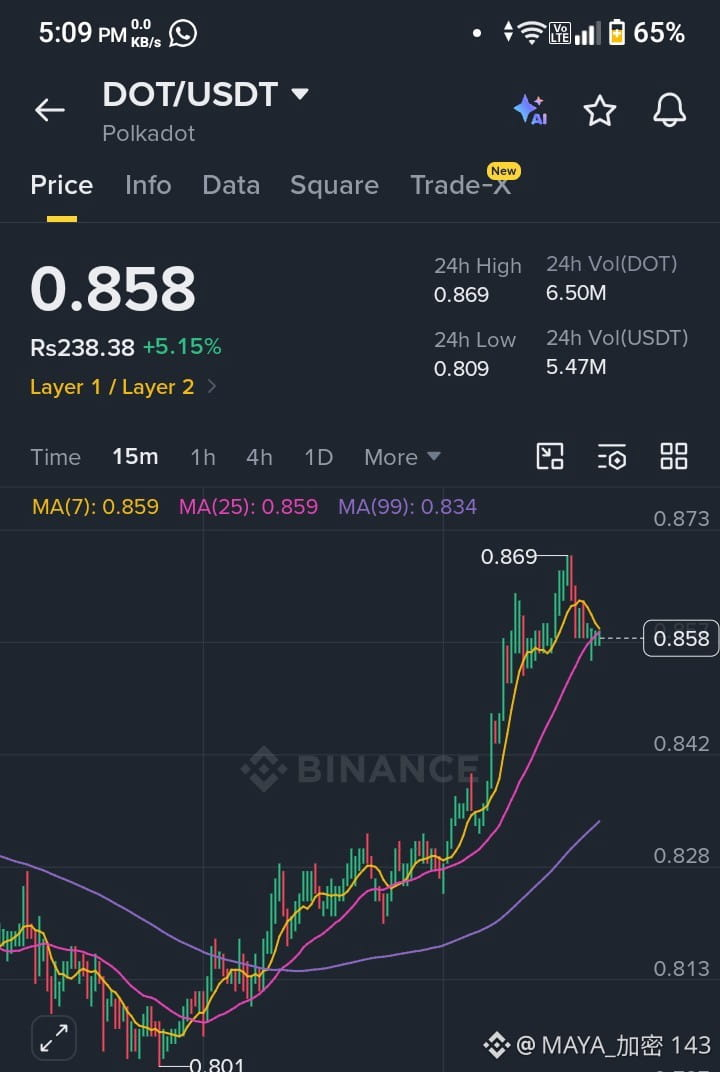Tap the MA(99): 0.834 indicator label

click(408, 507)
